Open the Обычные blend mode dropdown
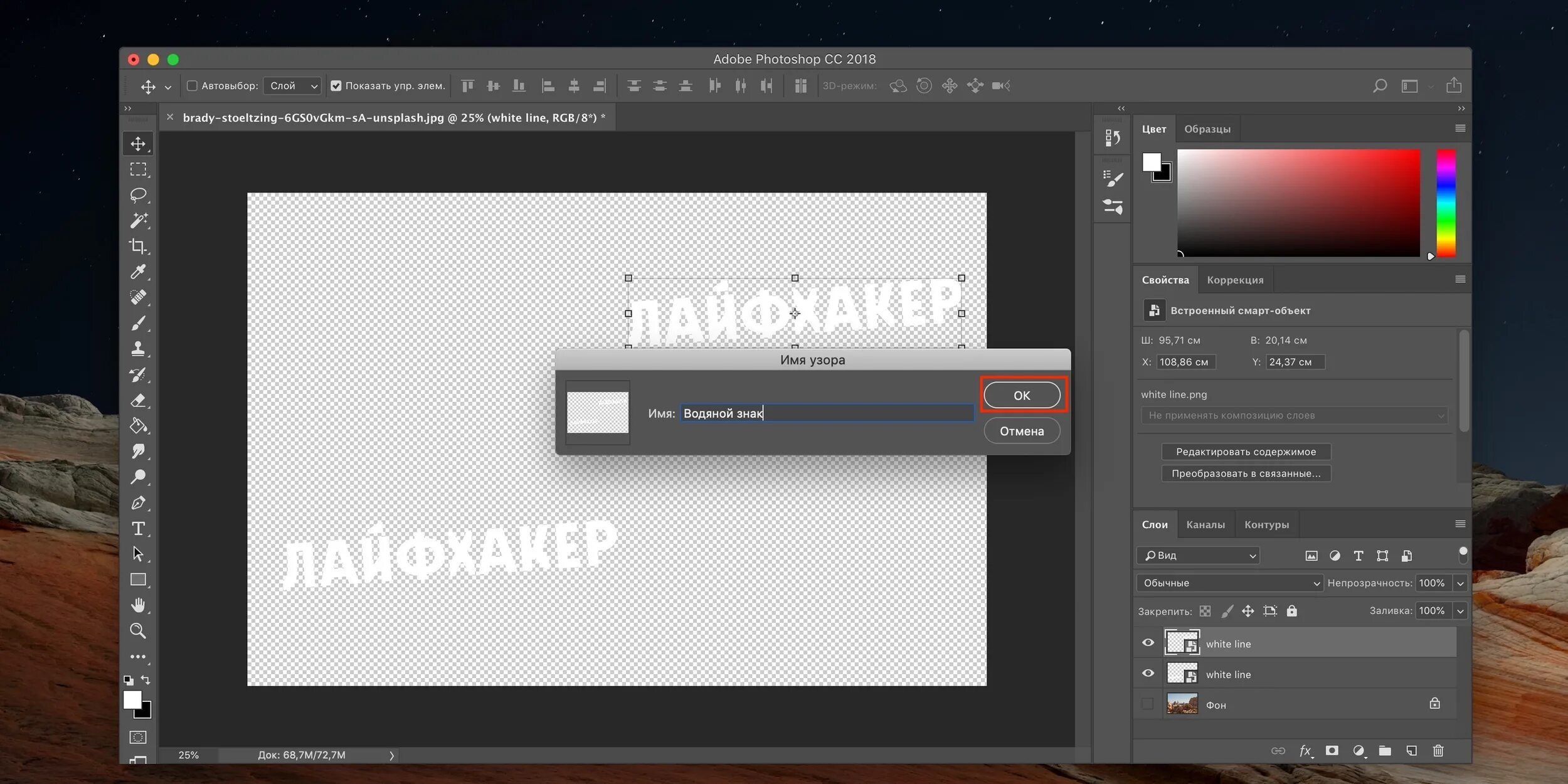1568x784 pixels. pos(1229,583)
